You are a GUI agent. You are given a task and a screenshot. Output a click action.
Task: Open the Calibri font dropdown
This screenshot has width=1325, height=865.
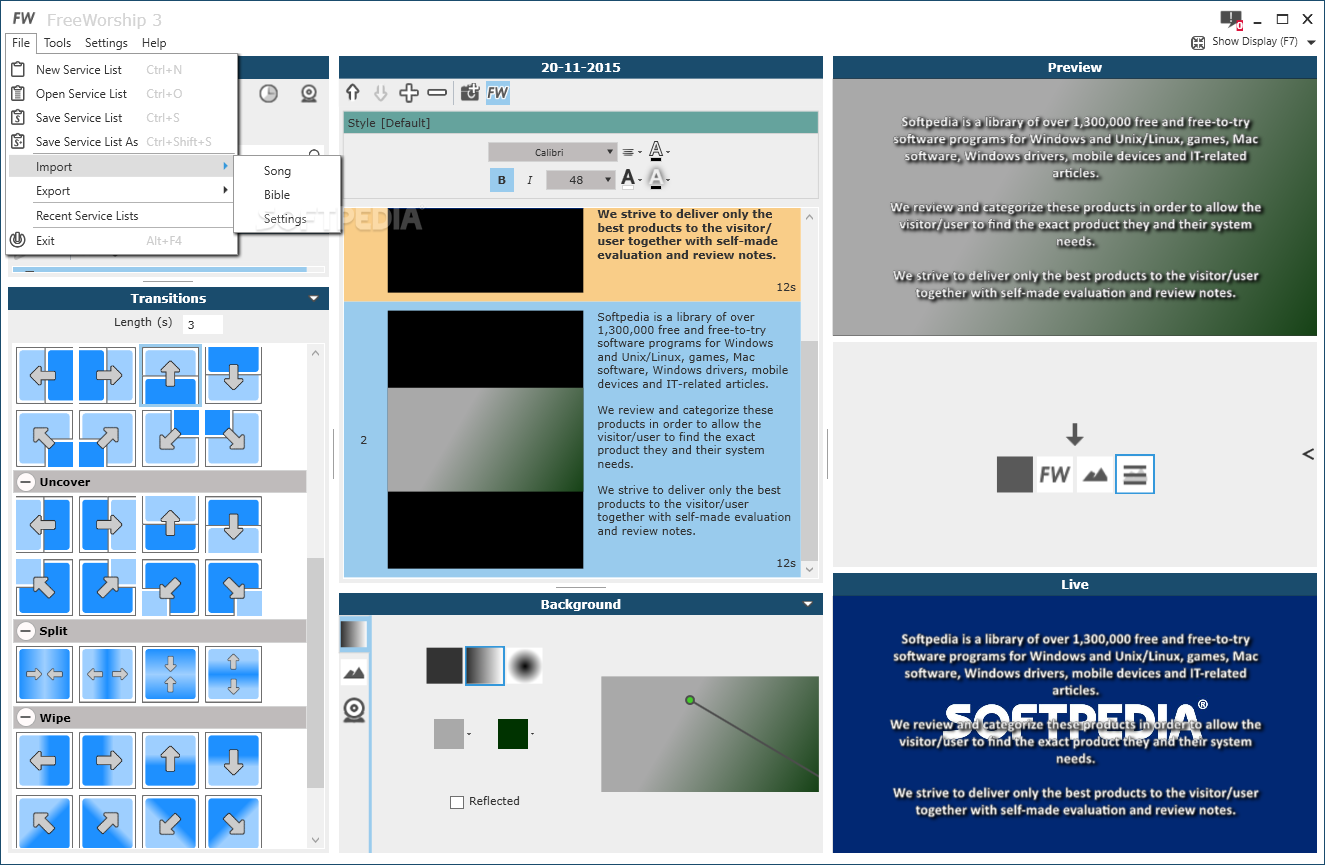[x=552, y=152]
